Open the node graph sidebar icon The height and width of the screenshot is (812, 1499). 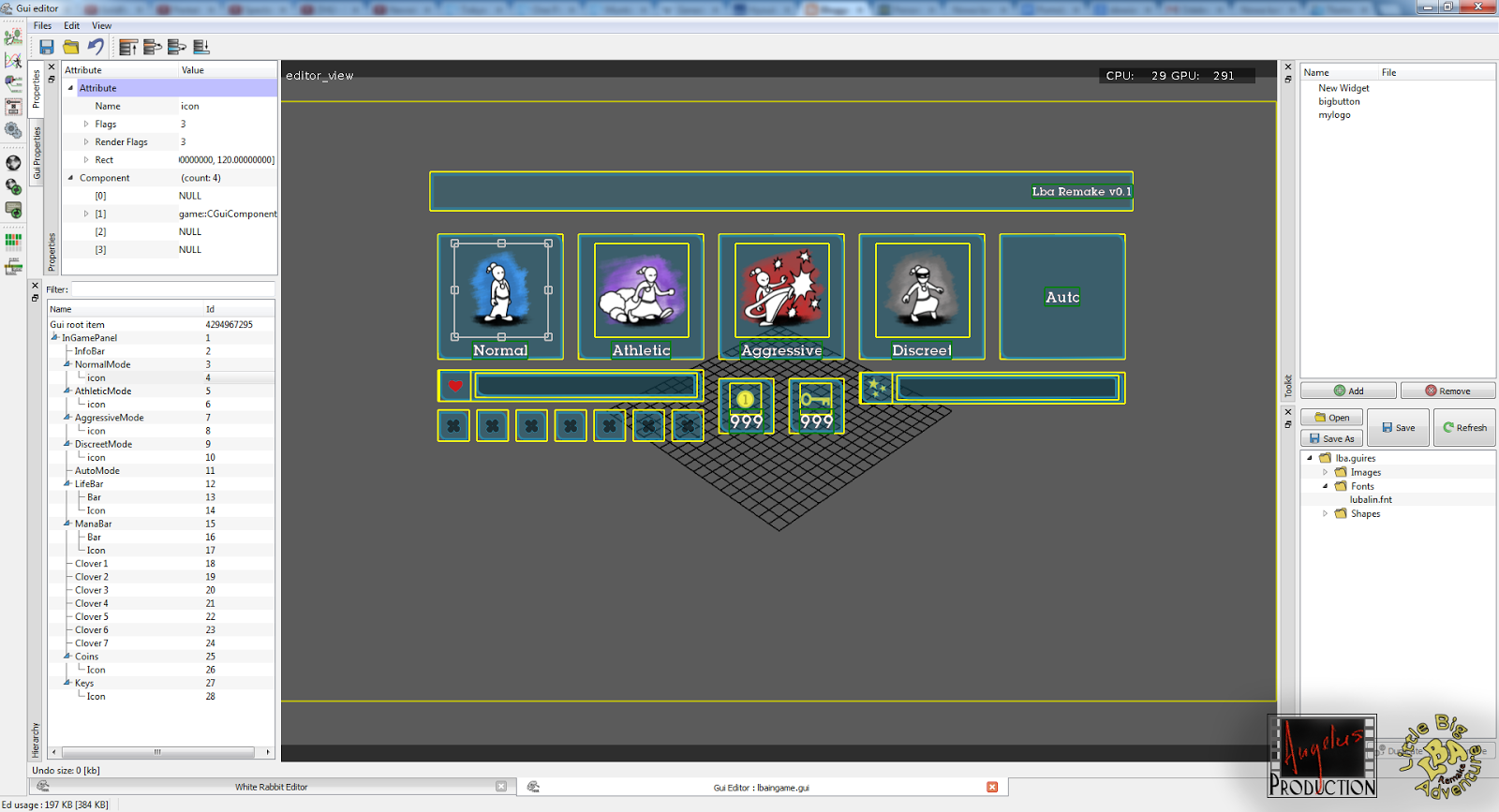(x=13, y=84)
